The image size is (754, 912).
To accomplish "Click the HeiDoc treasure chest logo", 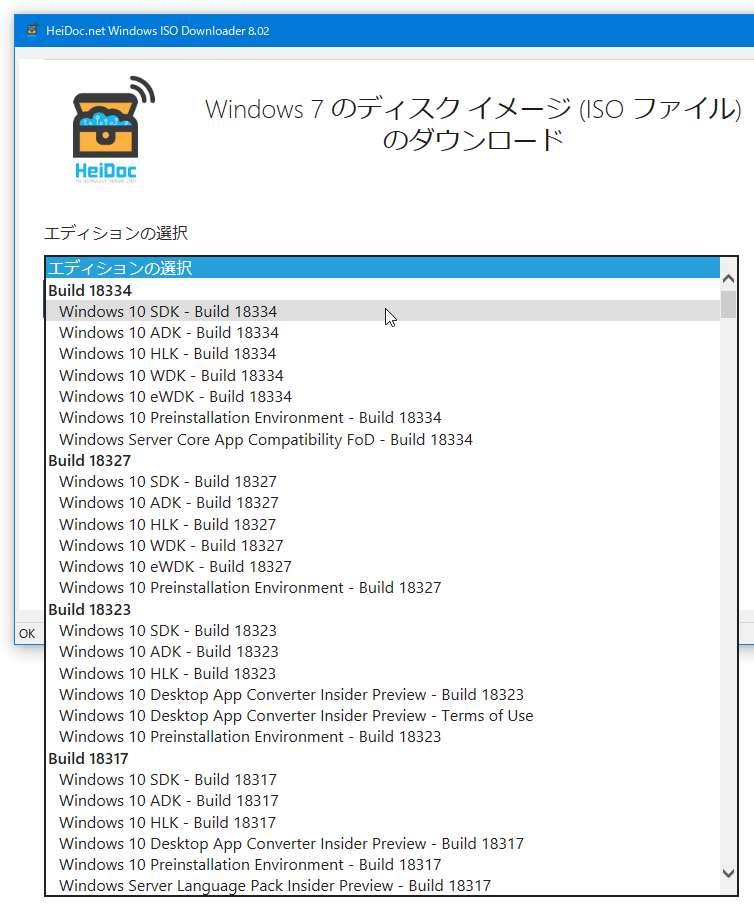I will coord(113,129).
